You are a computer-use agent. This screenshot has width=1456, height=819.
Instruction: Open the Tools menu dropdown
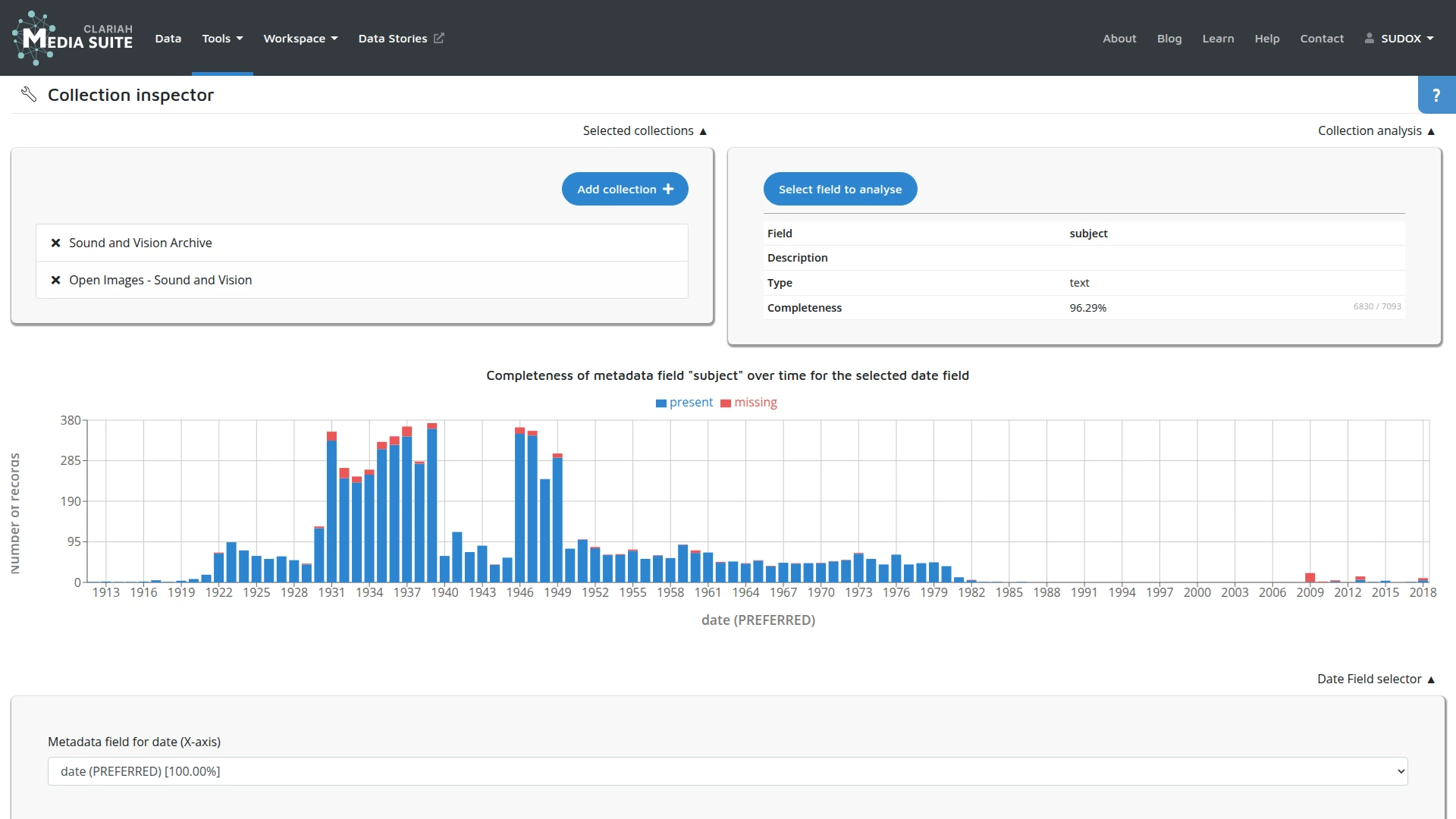(x=222, y=39)
